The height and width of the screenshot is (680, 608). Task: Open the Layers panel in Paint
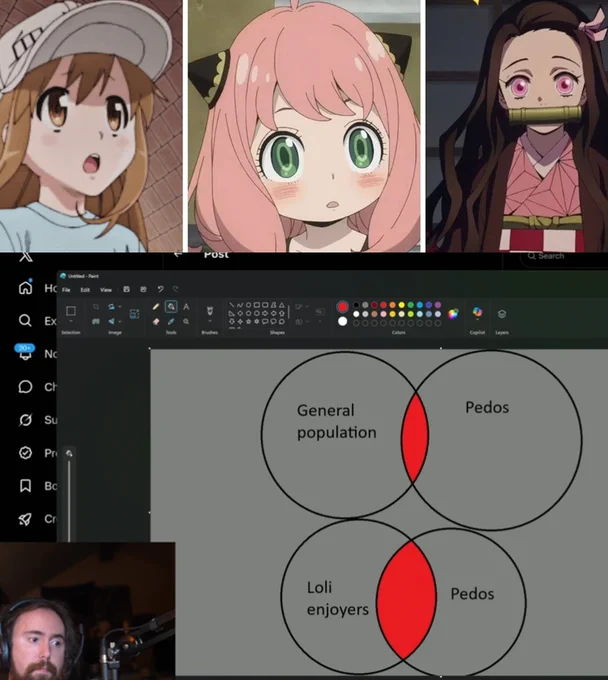click(502, 314)
